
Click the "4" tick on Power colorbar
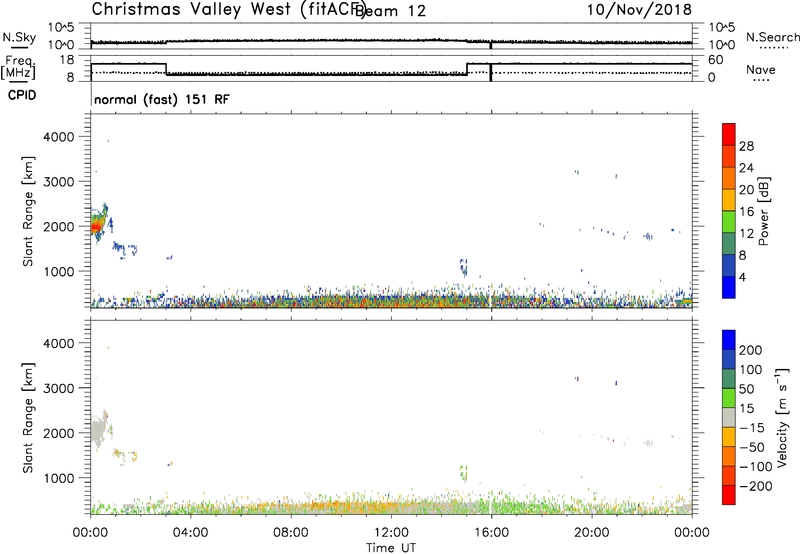743,277
